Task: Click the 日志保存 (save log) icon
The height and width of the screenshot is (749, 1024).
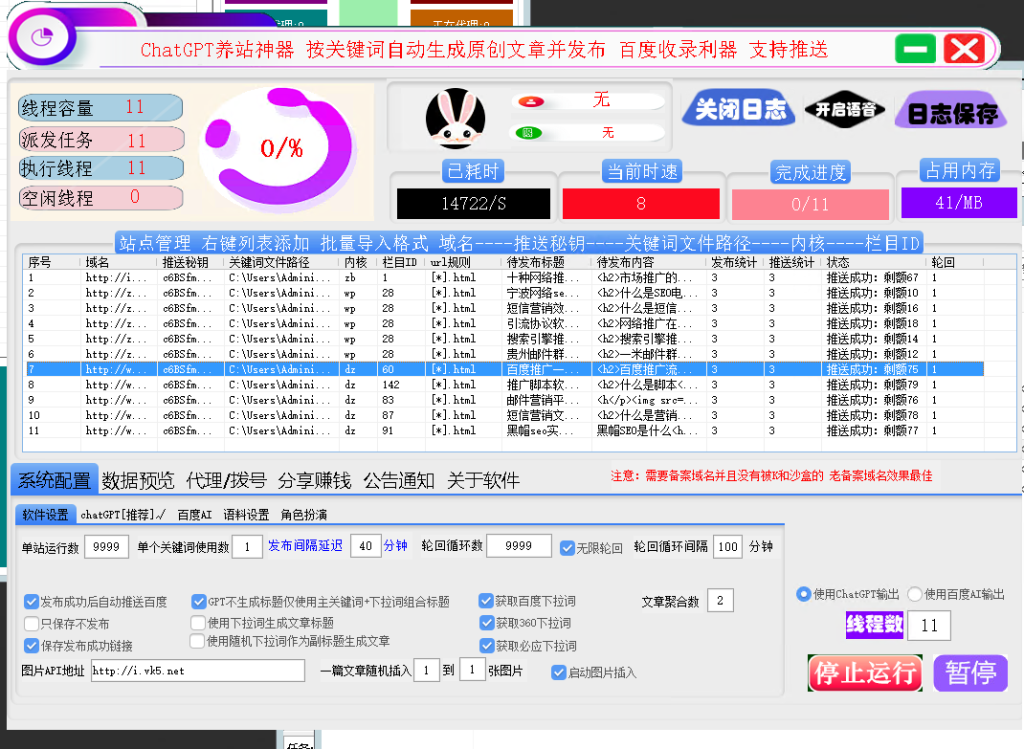Action: coord(951,108)
